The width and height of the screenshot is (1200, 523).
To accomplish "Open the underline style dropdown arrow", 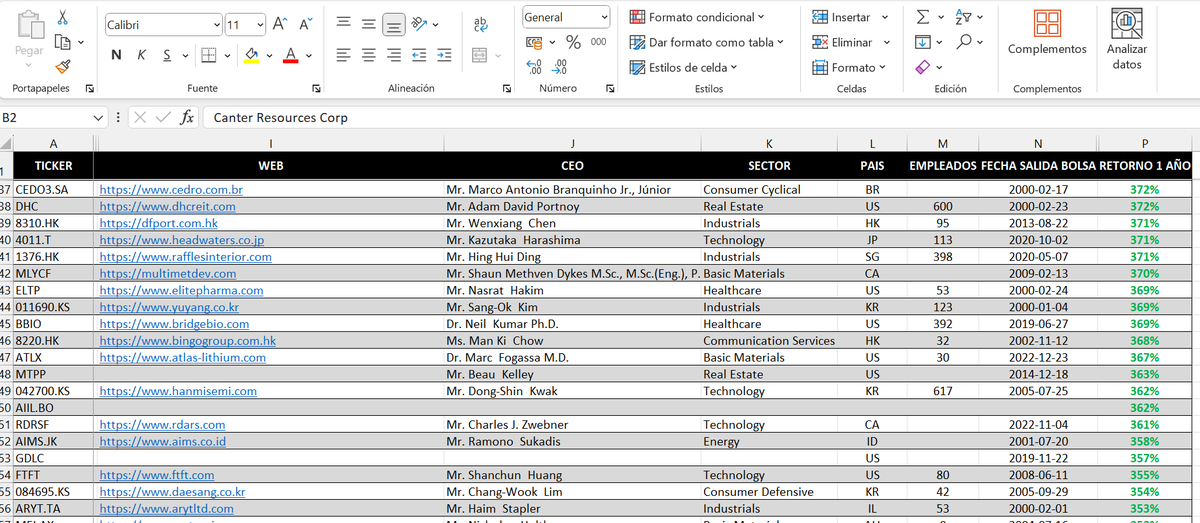I will tap(184, 55).
